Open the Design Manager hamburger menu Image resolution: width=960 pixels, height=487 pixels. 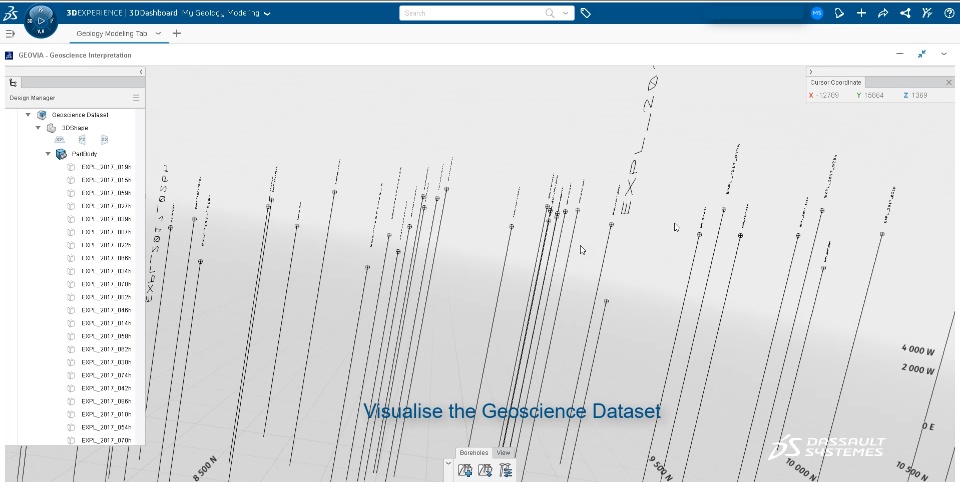tap(136, 97)
